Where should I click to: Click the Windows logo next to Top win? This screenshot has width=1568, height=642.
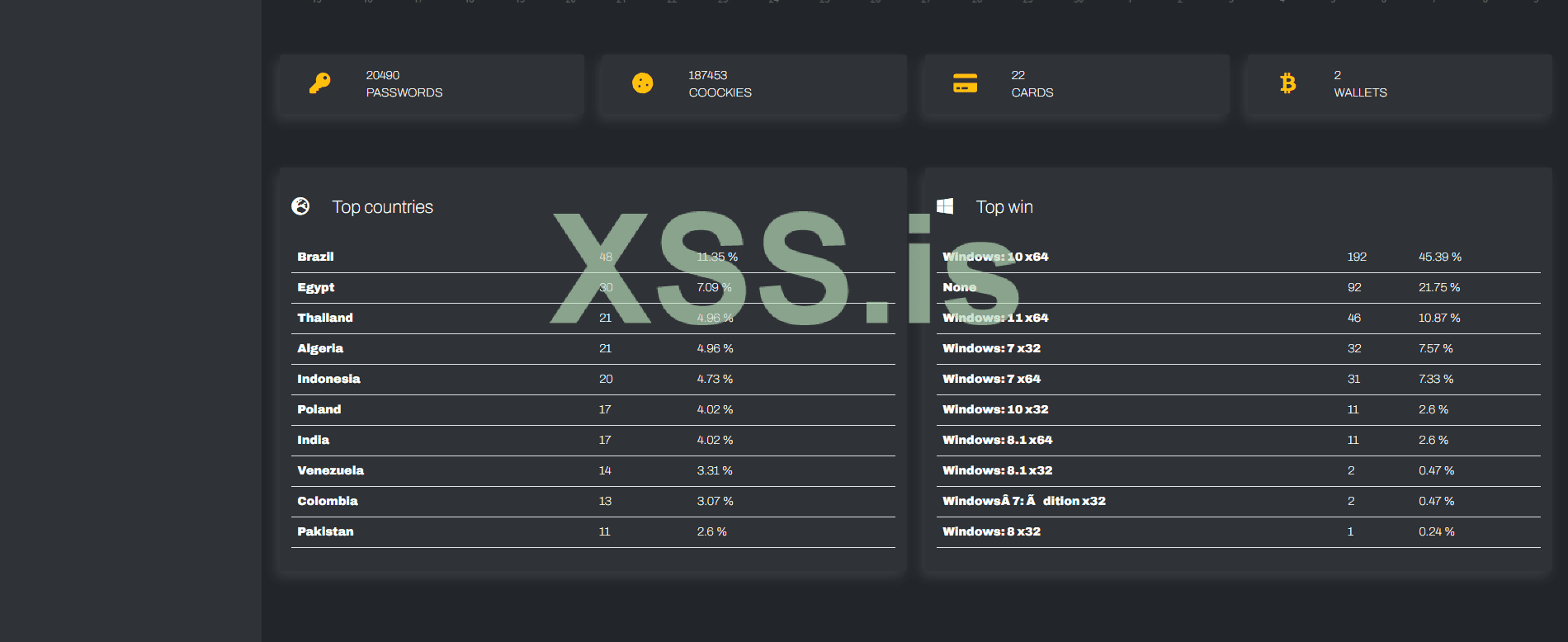(945, 206)
